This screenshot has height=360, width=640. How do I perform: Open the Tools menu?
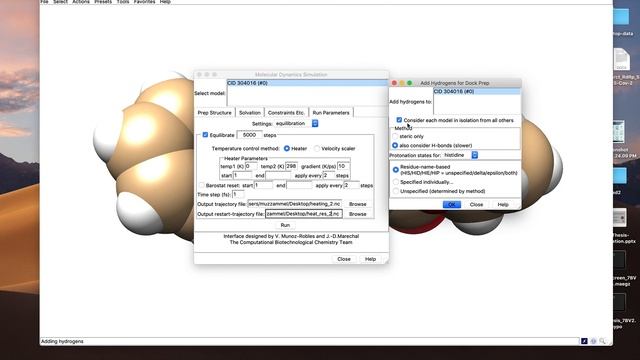[122, 2]
